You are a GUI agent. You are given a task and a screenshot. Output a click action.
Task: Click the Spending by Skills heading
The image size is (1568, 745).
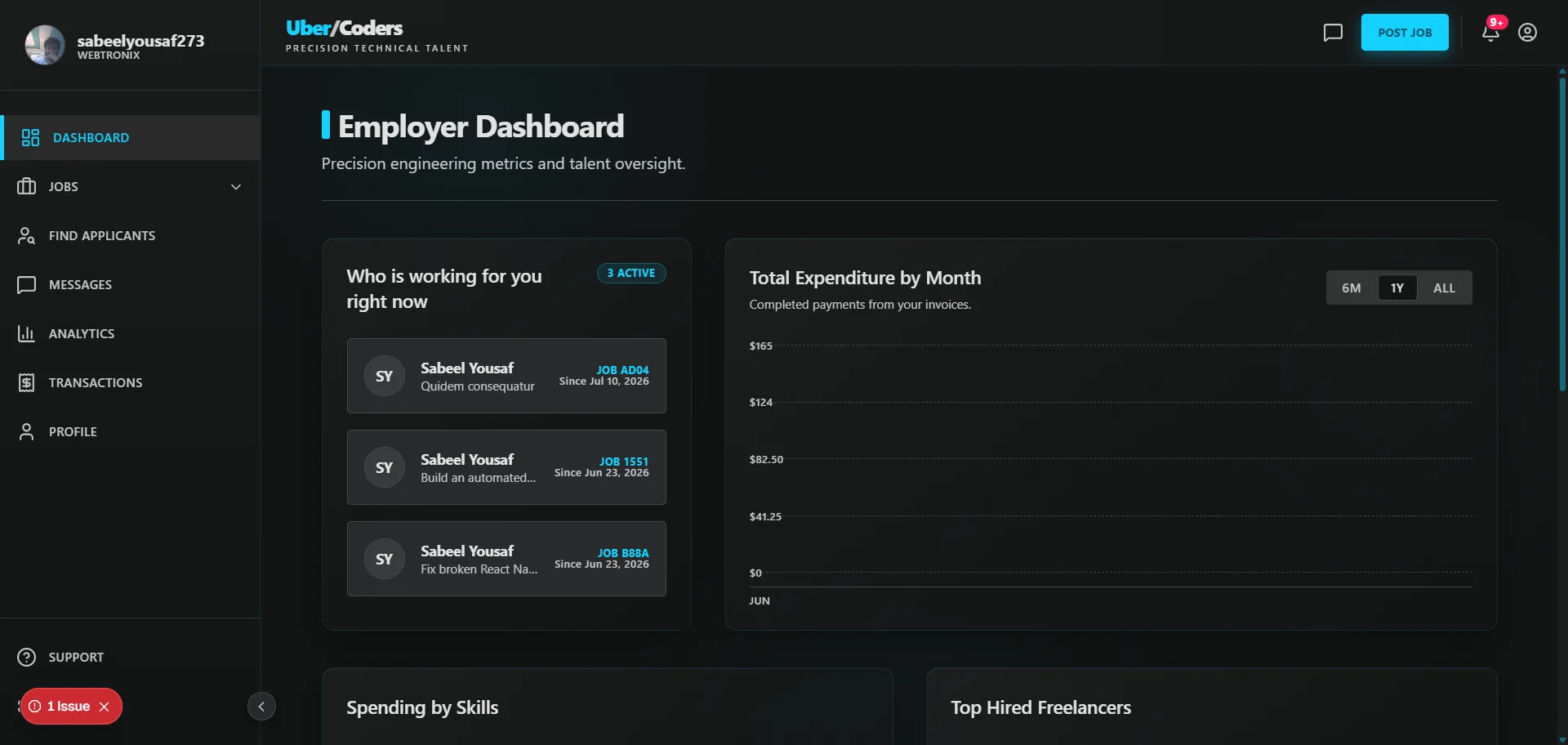coord(422,707)
